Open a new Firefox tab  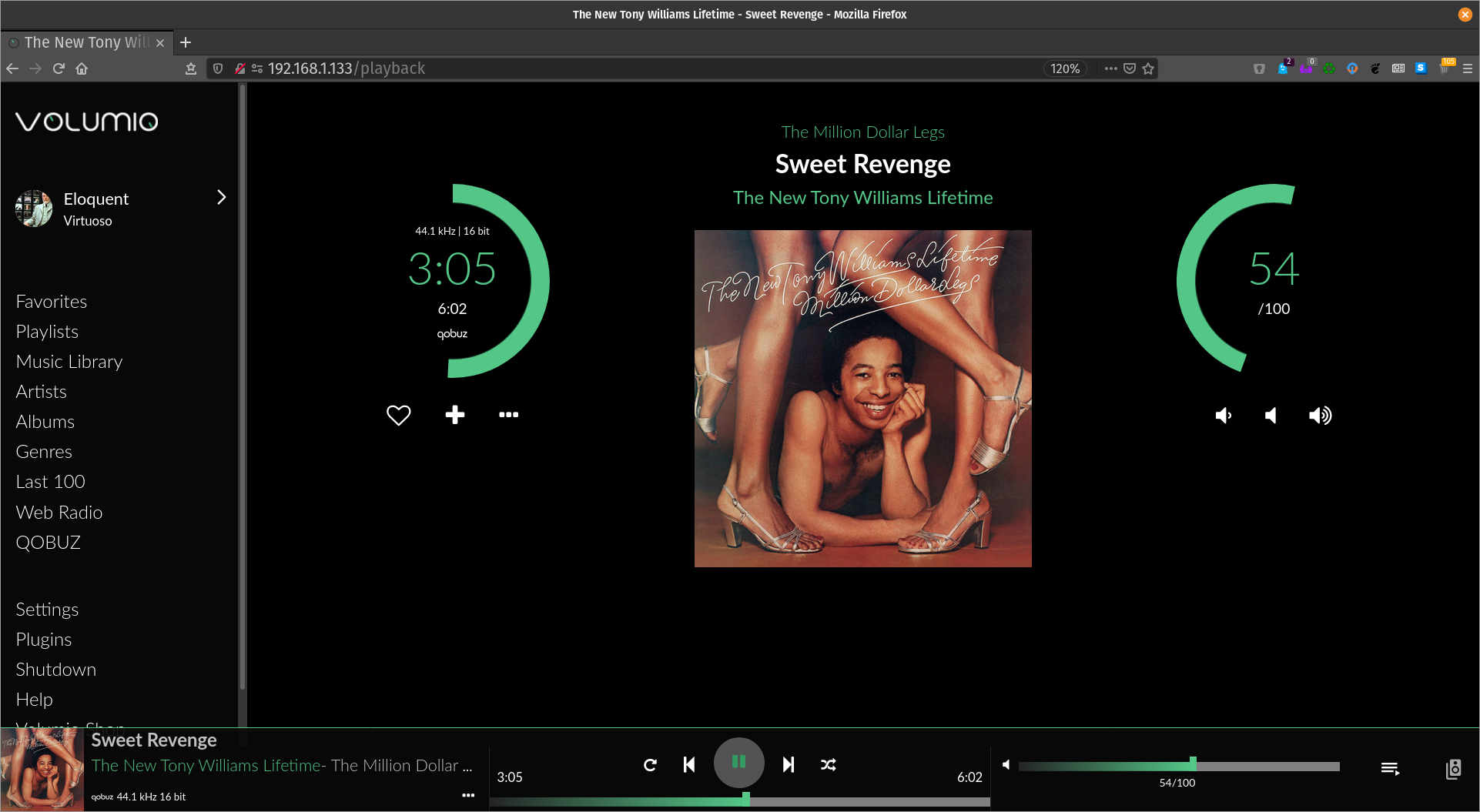coord(186,42)
